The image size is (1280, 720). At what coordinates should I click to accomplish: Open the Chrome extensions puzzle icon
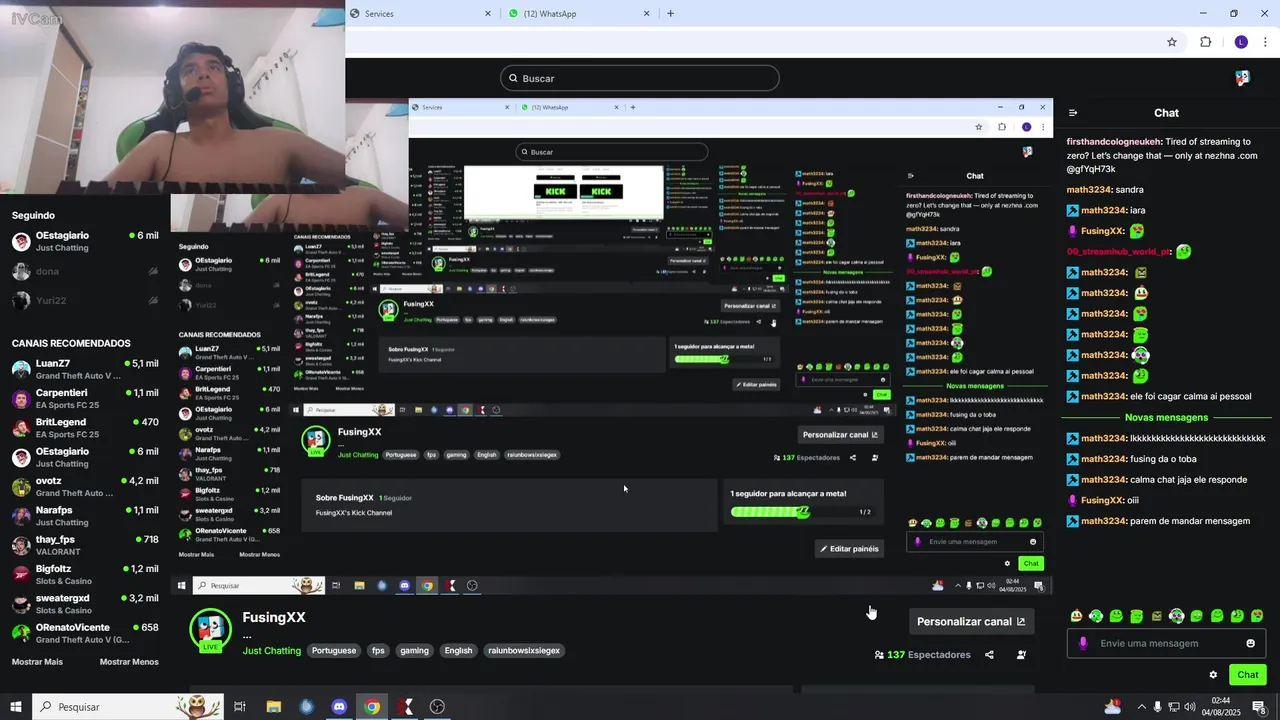pos(1205,42)
